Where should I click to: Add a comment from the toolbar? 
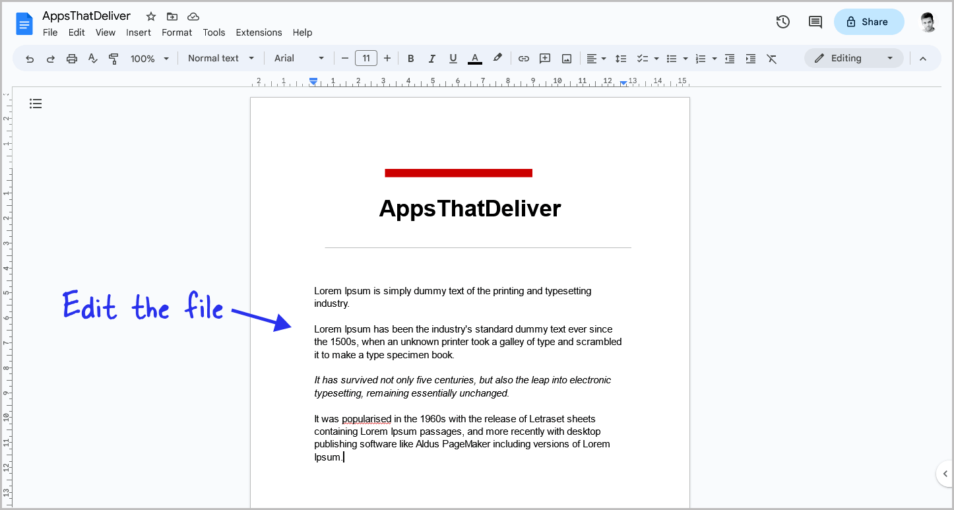(545, 59)
